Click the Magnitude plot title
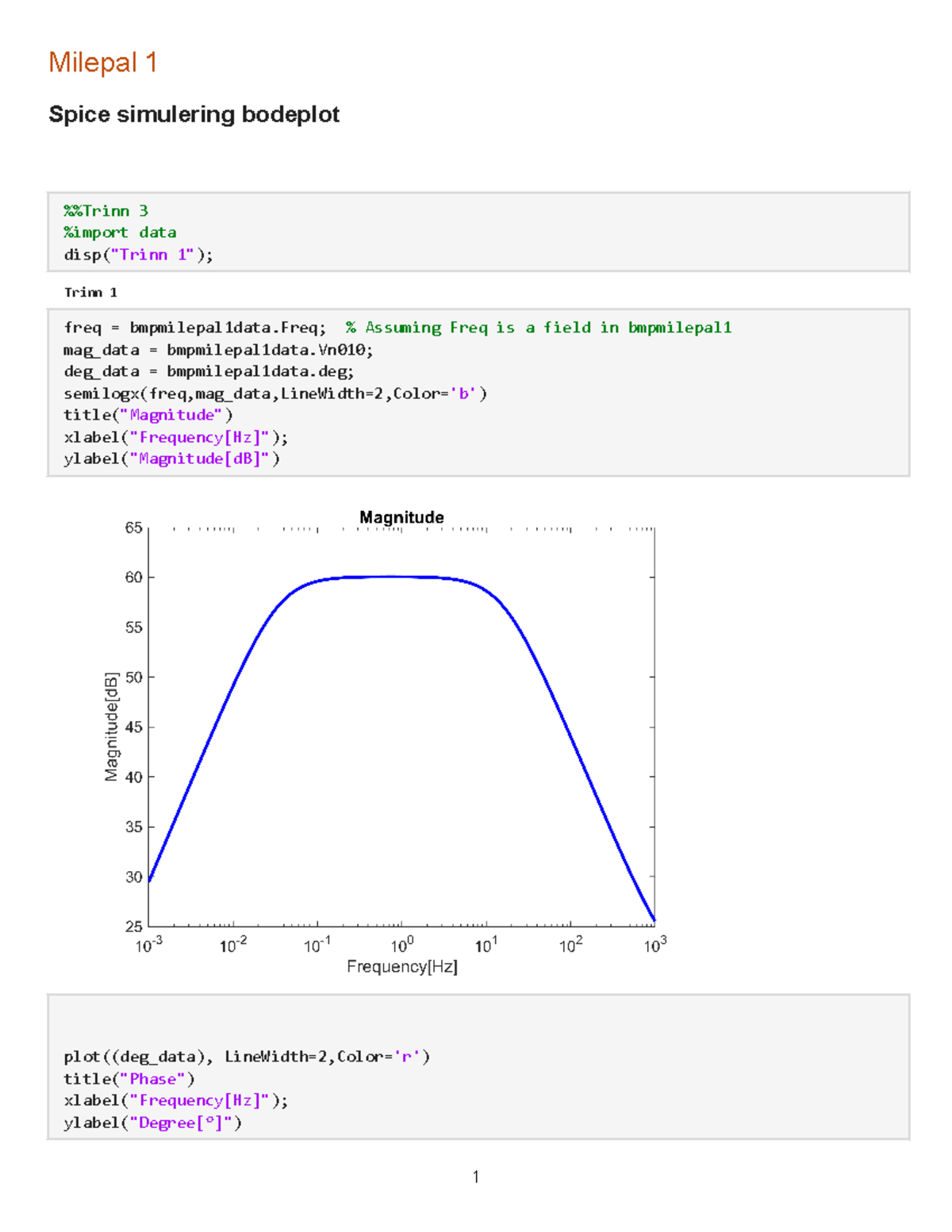Screen dimensions: 952x1232 [401, 516]
